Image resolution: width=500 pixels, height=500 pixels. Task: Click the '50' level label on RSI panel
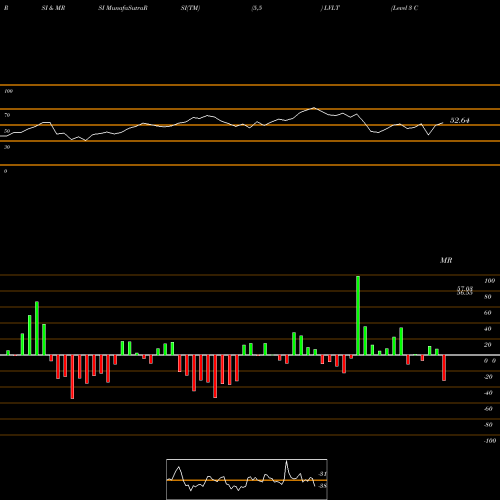[7, 131]
